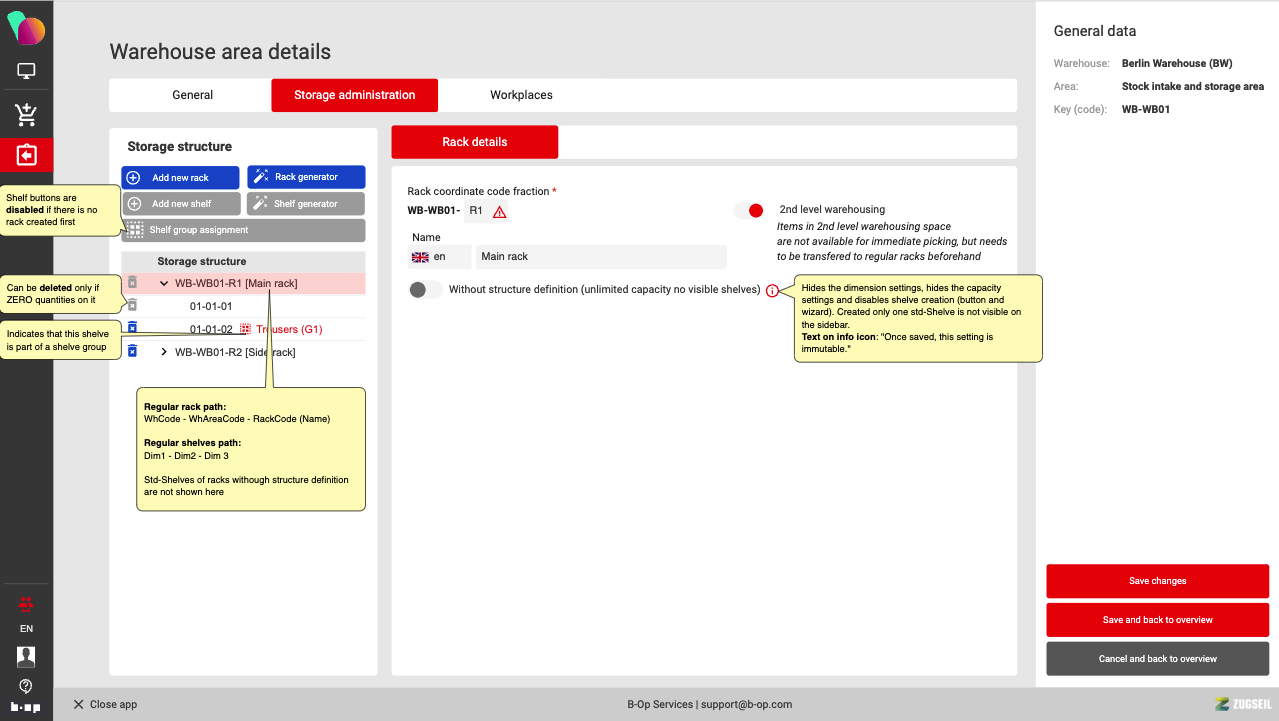Click the shopping cart add icon
The width and height of the screenshot is (1279, 721).
pyautogui.click(x=26, y=115)
